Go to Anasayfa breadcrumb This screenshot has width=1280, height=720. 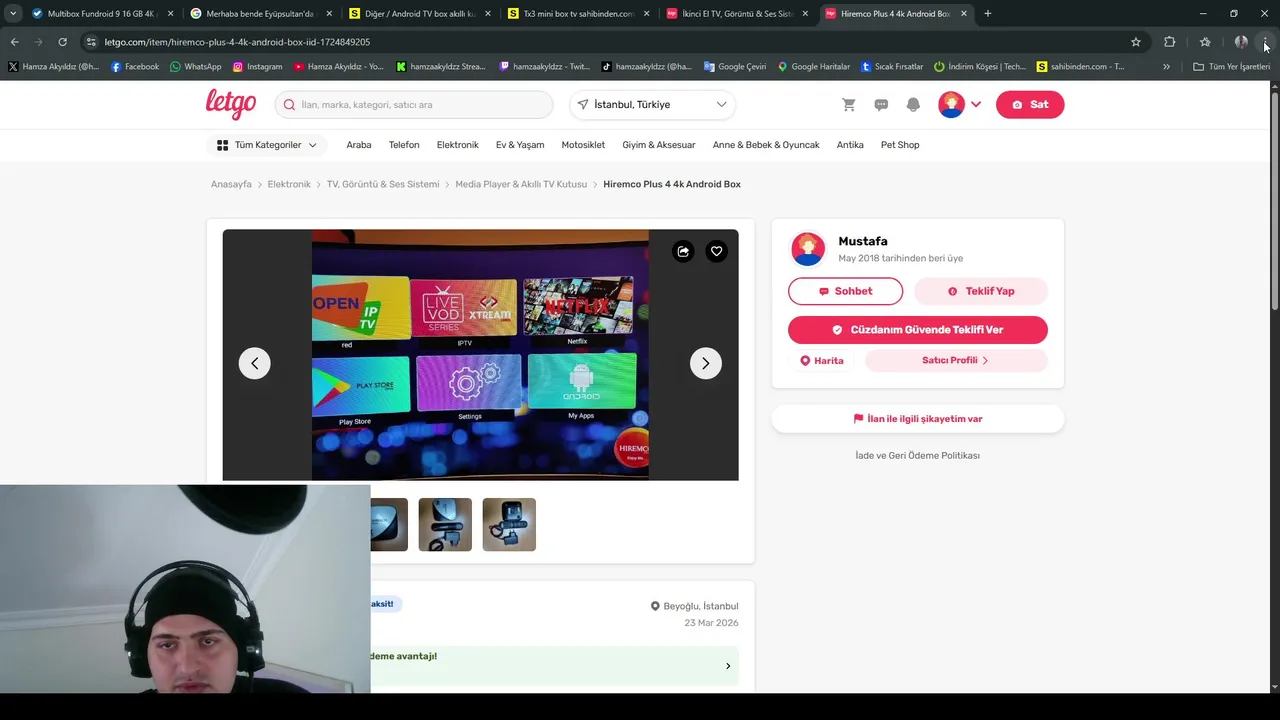(231, 184)
